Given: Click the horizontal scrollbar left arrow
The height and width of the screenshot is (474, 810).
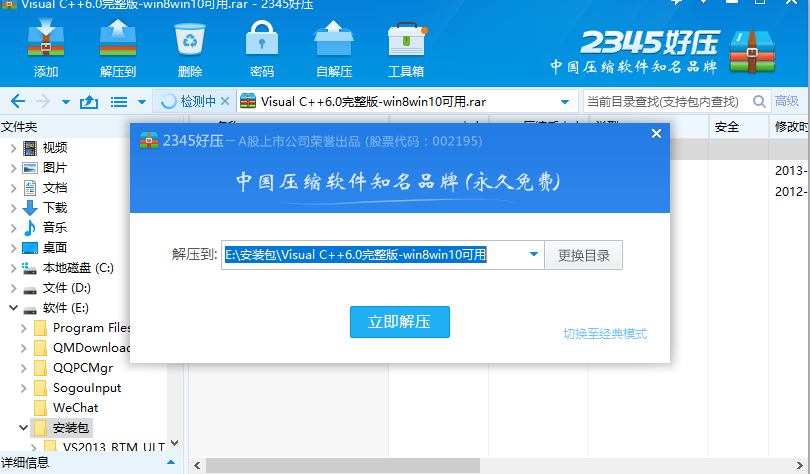Looking at the screenshot, I should click(197, 466).
